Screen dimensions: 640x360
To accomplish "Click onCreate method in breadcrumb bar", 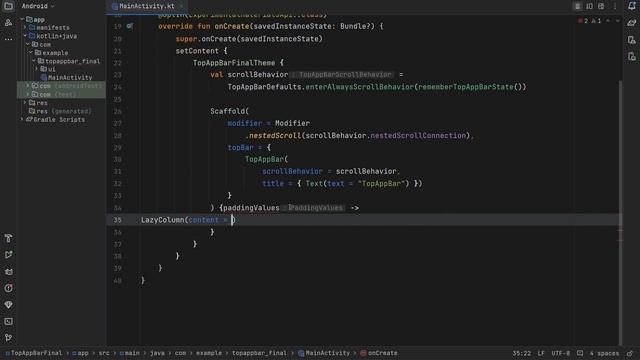I will [379, 353].
